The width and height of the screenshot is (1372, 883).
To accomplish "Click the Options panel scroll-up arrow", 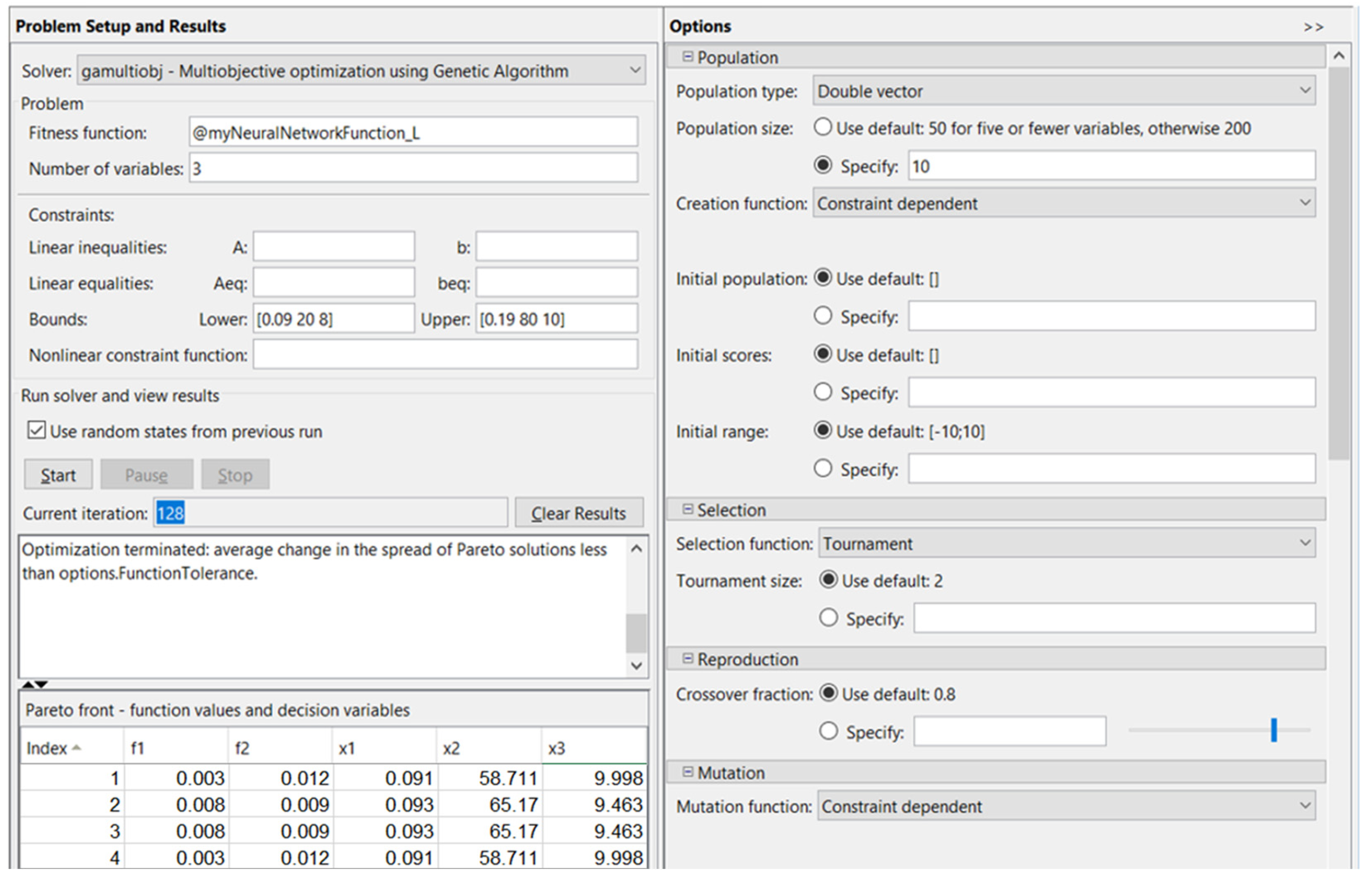I will (x=1339, y=56).
